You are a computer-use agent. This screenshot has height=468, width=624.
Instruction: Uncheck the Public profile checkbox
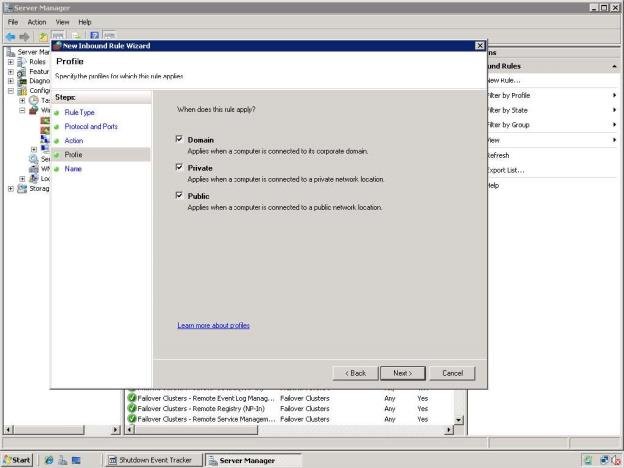coord(179,195)
